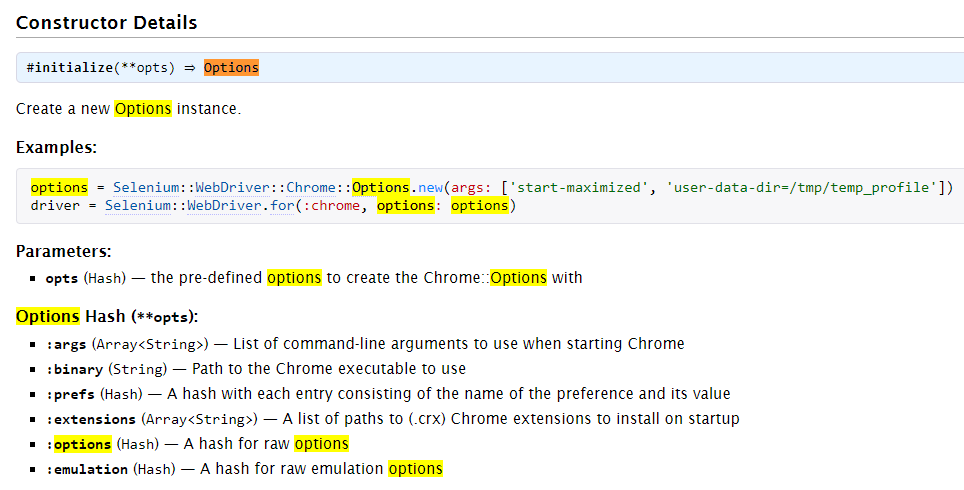
Task: Open the 'for' method link in the driver line
Action: coord(282,205)
